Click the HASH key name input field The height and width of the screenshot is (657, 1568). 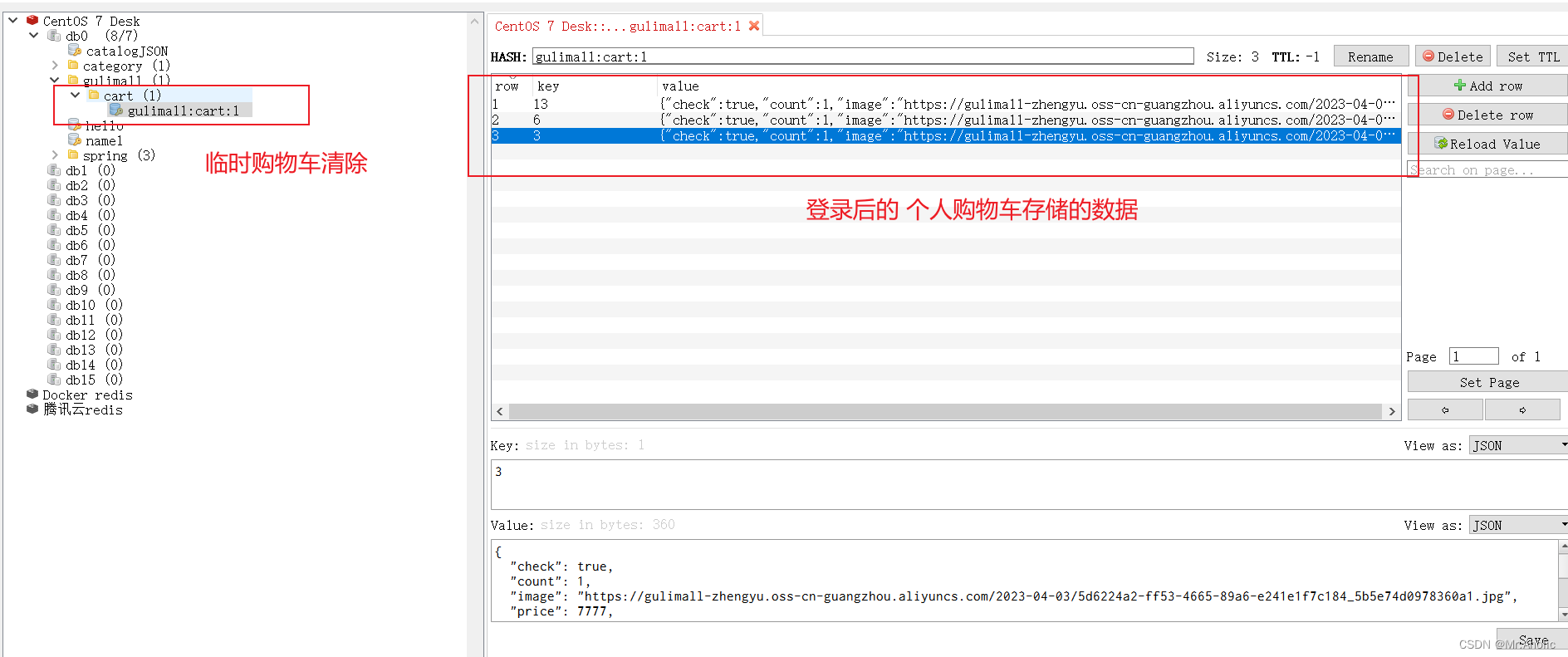[863, 56]
